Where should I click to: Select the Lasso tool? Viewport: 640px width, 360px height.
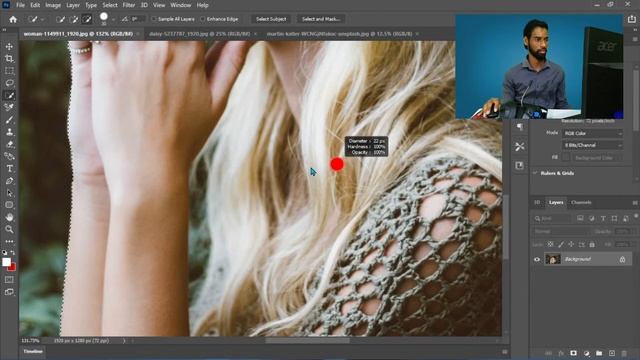9,83
